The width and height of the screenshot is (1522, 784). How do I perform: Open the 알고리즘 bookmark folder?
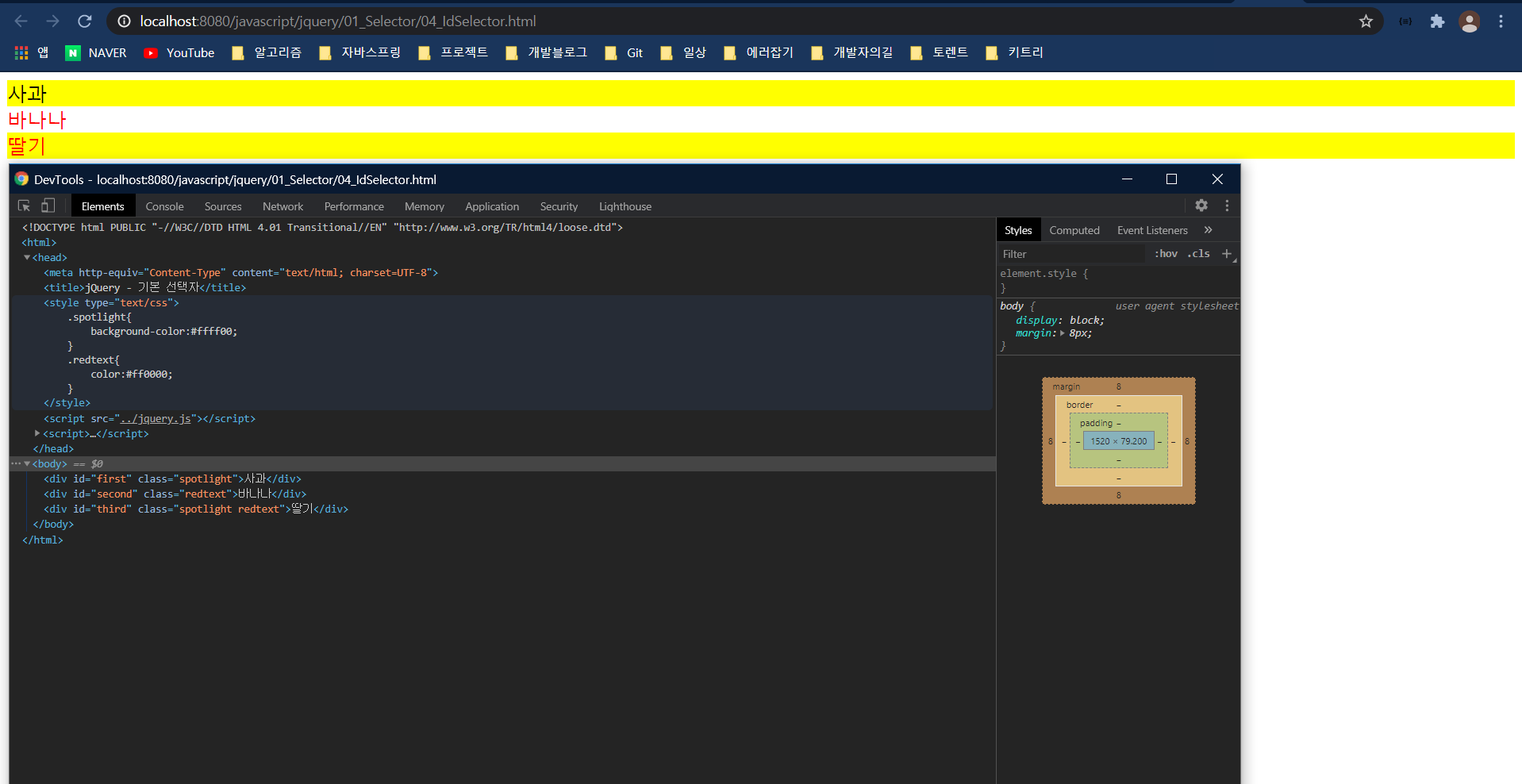click(x=267, y=52)
